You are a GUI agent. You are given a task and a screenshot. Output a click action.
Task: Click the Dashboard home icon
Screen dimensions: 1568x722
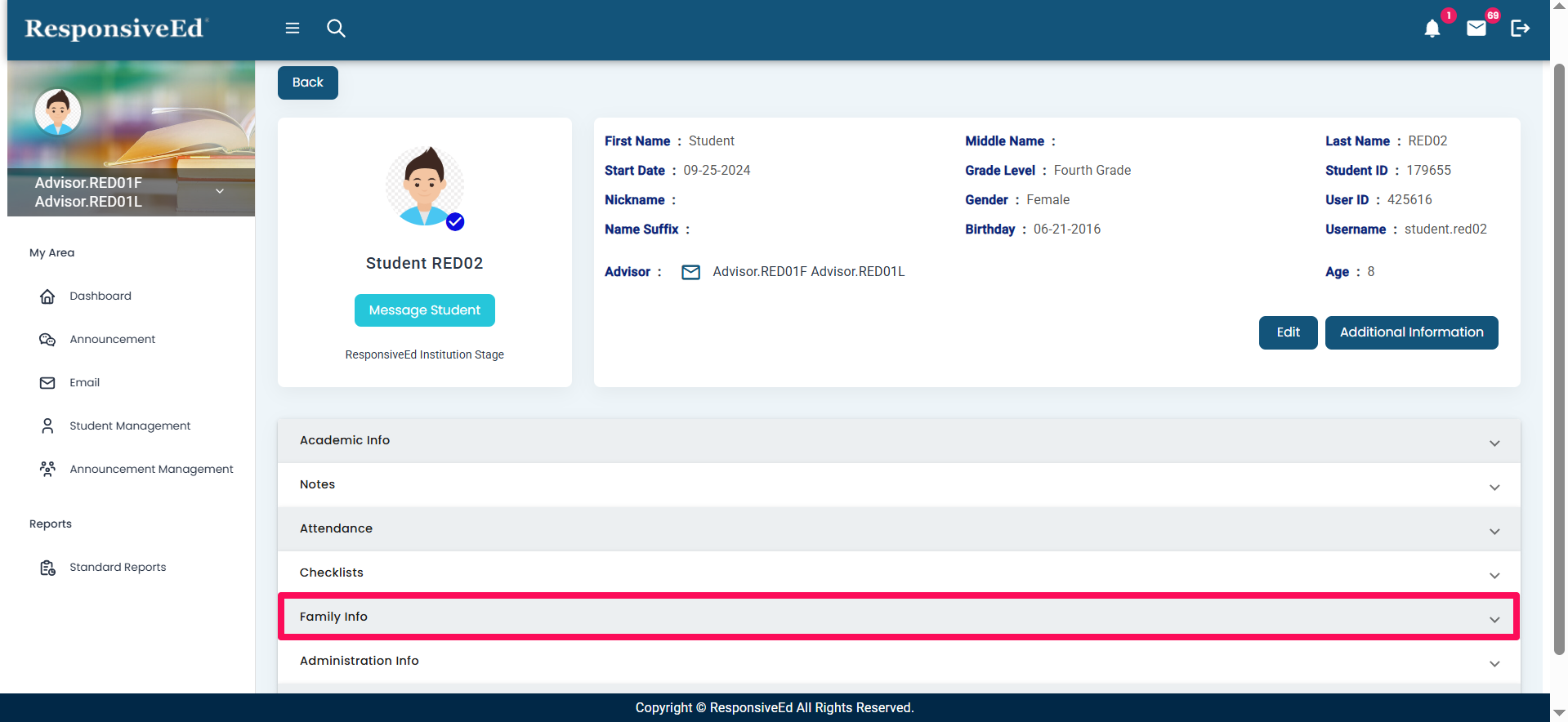[x=47, y=296]
